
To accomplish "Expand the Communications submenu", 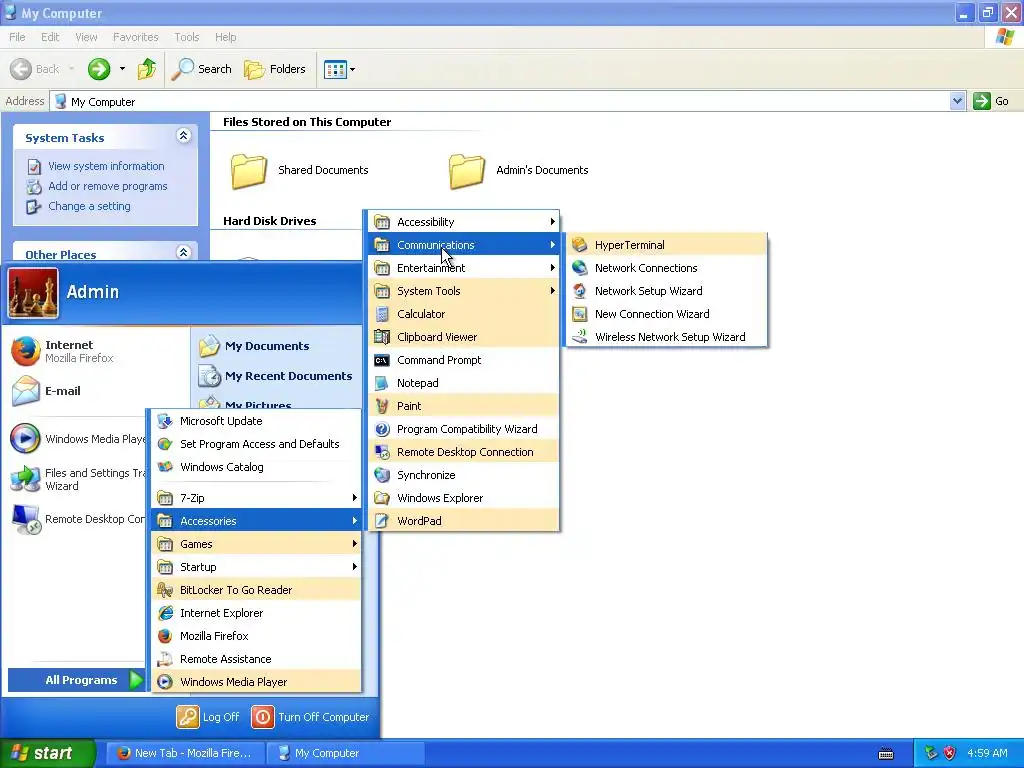I will (464, 245).
